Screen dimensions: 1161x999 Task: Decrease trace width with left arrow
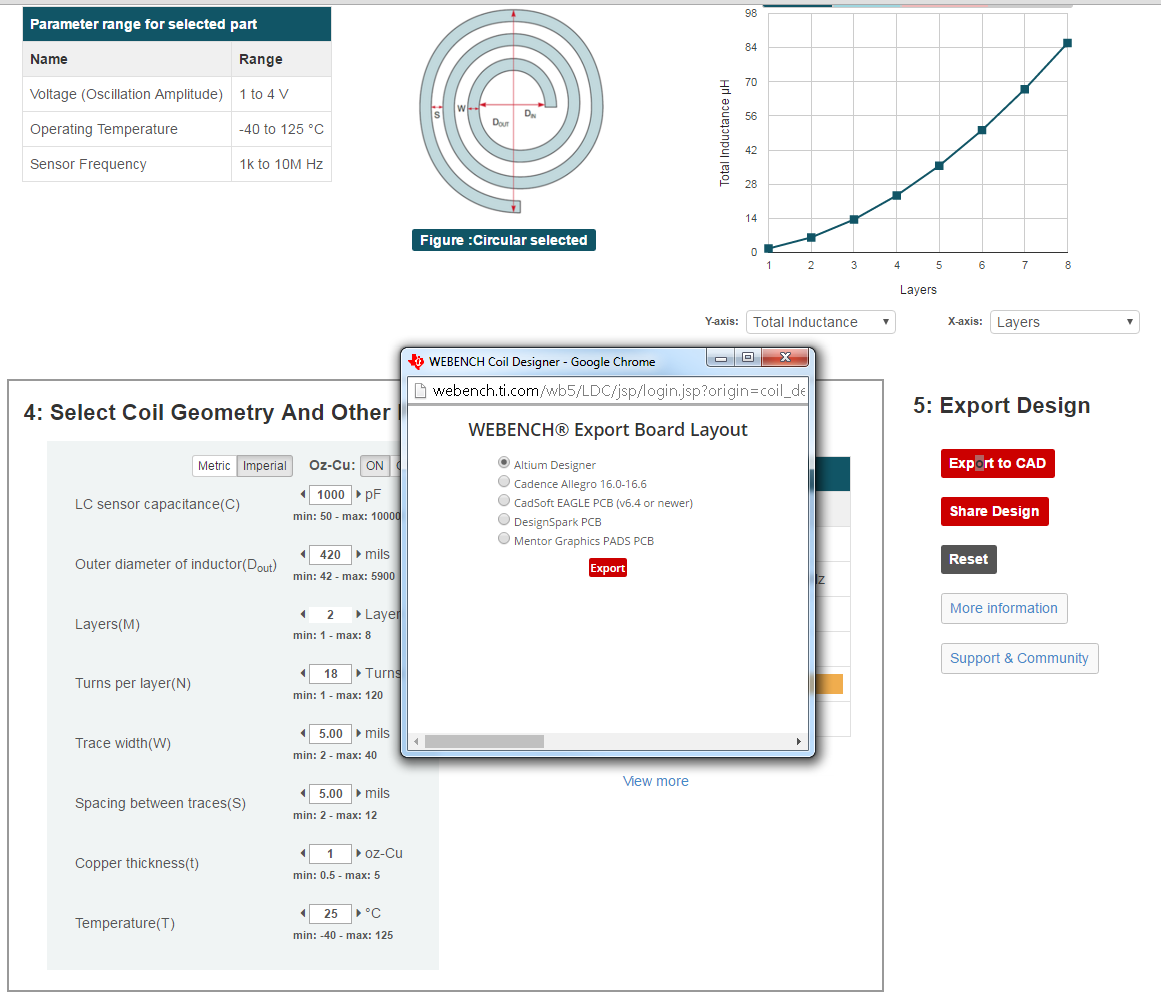[303, 733]
